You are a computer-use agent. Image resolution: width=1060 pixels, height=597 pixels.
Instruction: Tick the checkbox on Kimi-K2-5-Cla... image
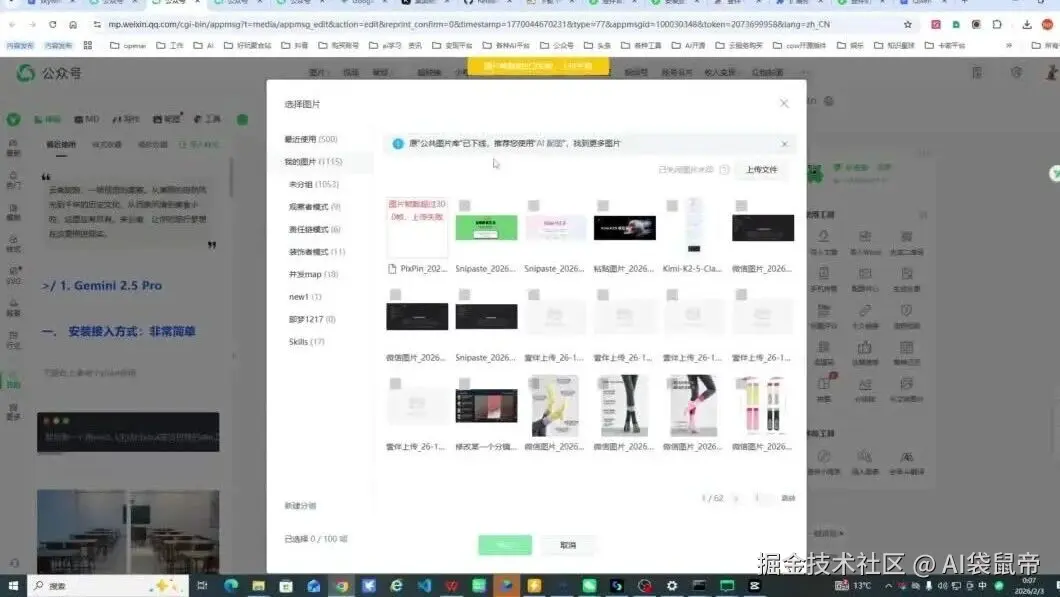(672, 206)
